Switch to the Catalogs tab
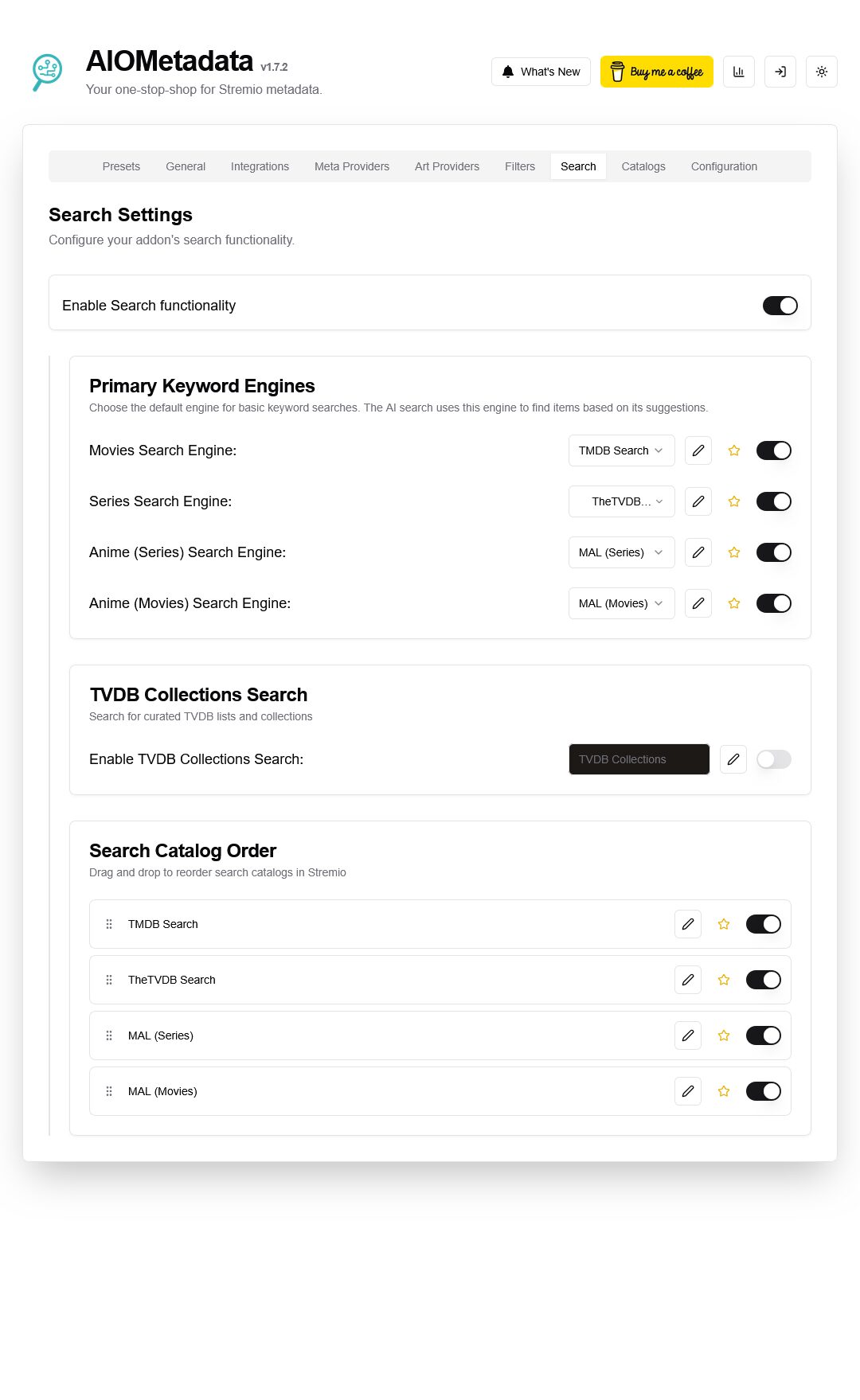Viewport: 860px width, 1400px height. point(643,166)
